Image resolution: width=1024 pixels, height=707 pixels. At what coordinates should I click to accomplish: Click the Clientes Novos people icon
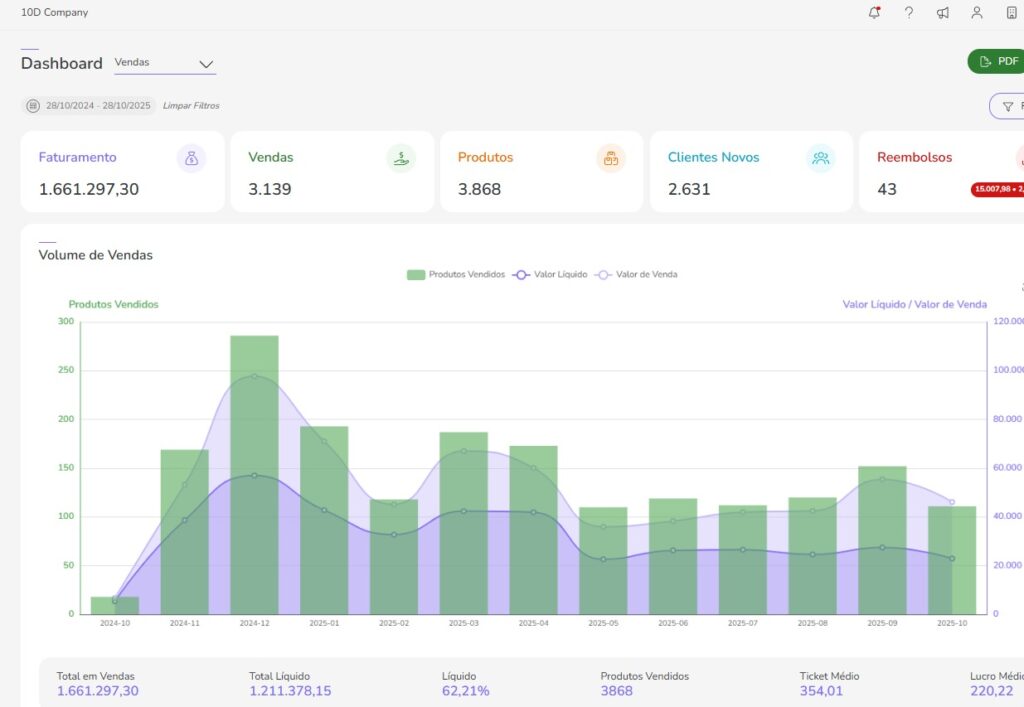(820, 158)
